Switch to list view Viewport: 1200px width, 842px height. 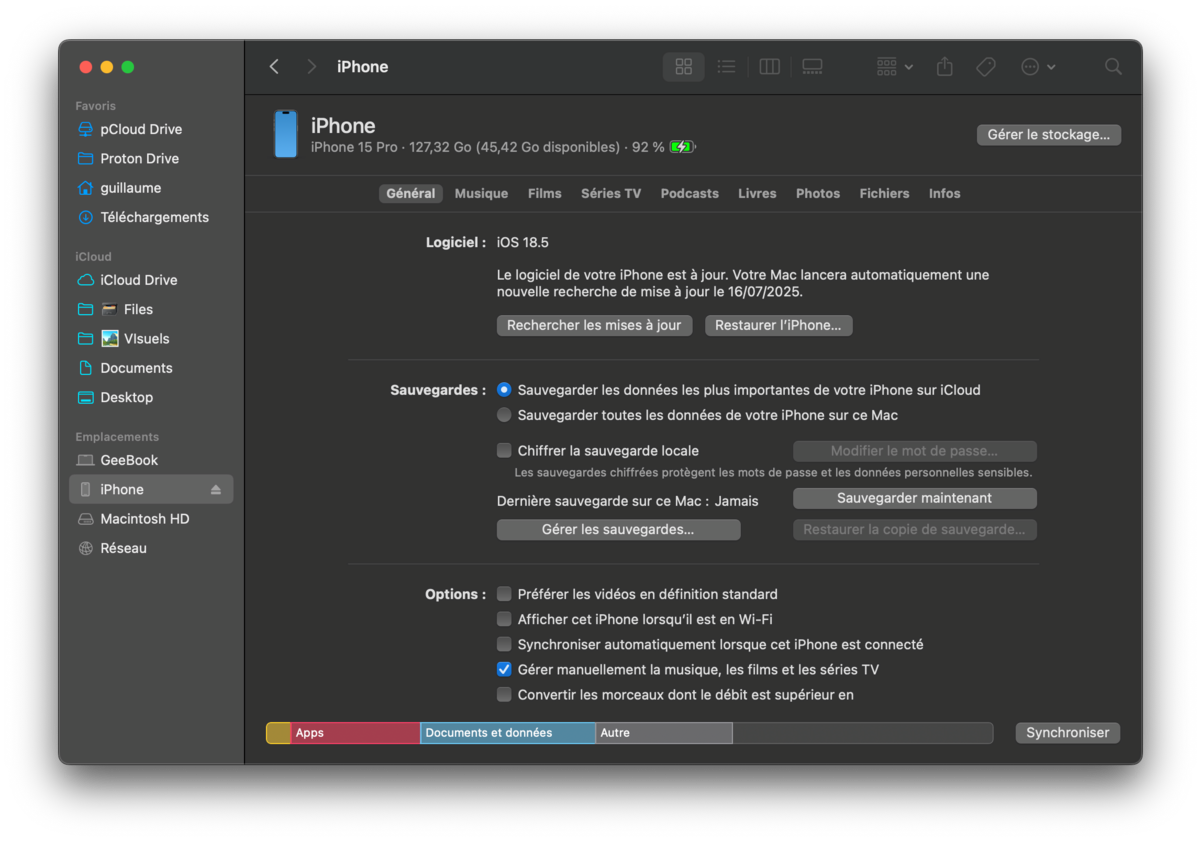(x=726, y=67)
